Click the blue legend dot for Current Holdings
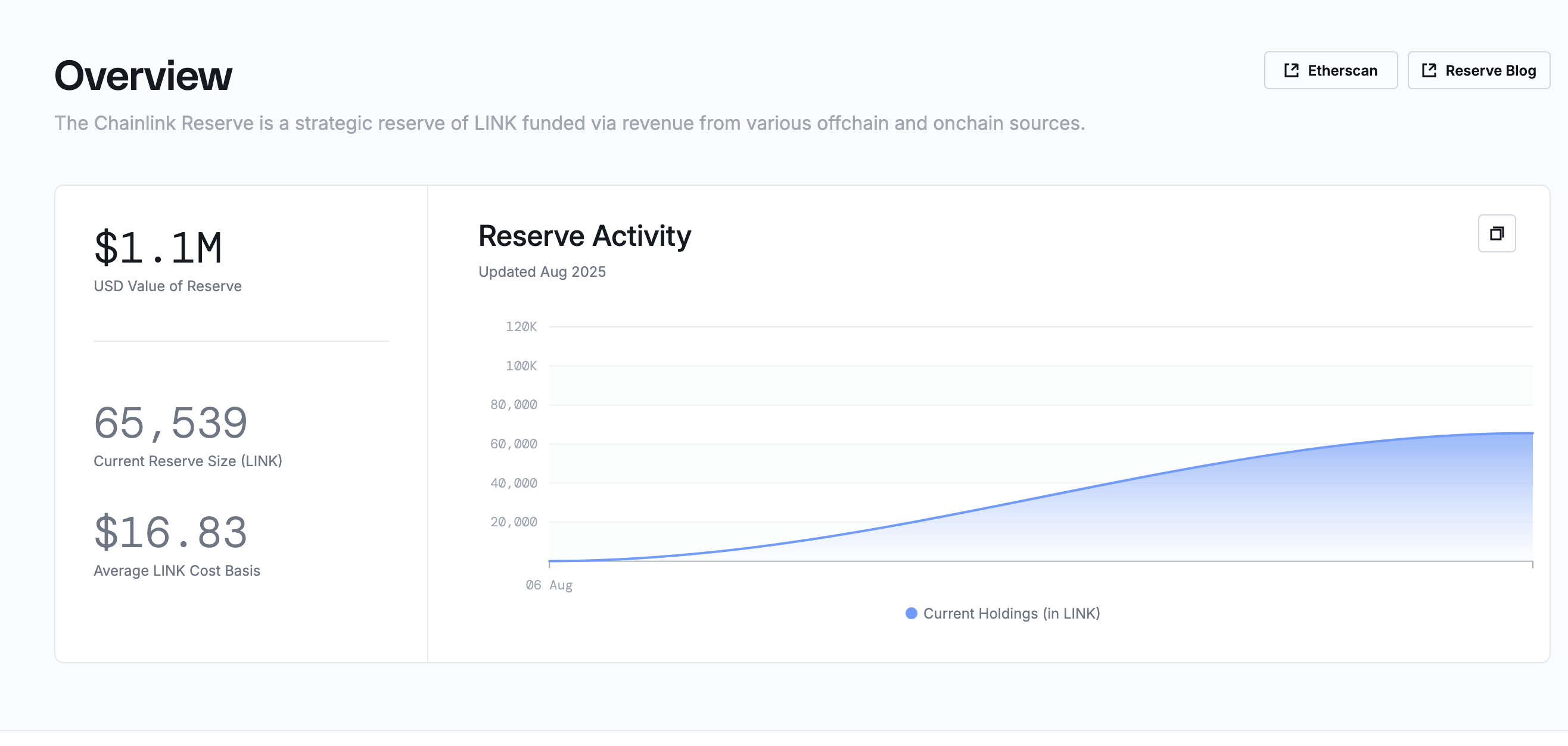 pyautogui.click(x=911, y=613)
